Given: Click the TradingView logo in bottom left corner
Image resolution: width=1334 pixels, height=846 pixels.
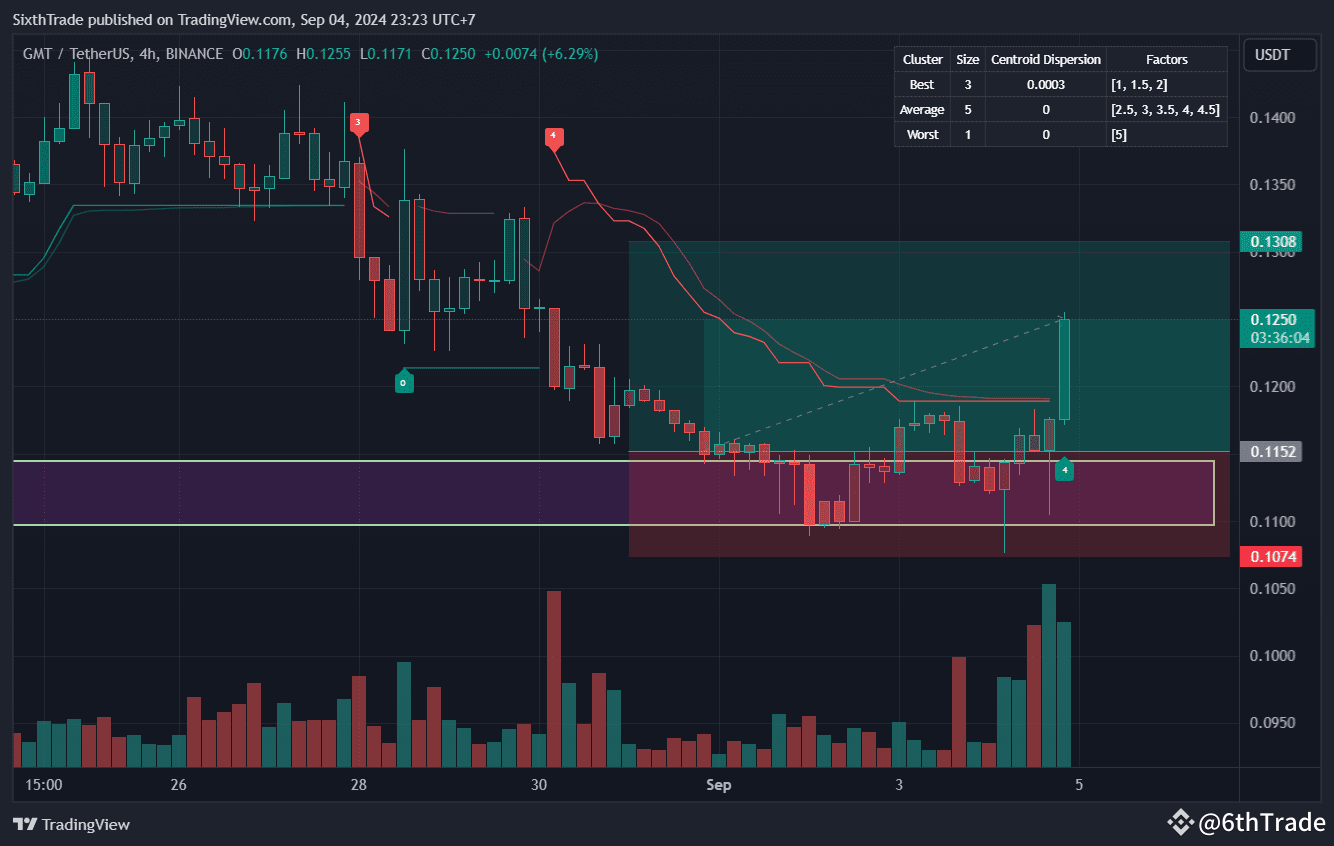Looking at the screenshot, I should coord(70,825).
